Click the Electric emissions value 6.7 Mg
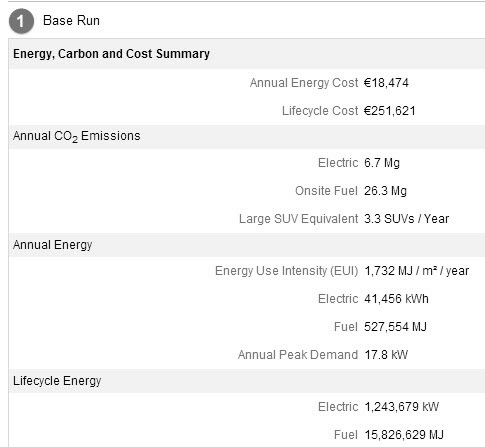The width and height of the screenshot is (485, 447). tap(382, 163)
